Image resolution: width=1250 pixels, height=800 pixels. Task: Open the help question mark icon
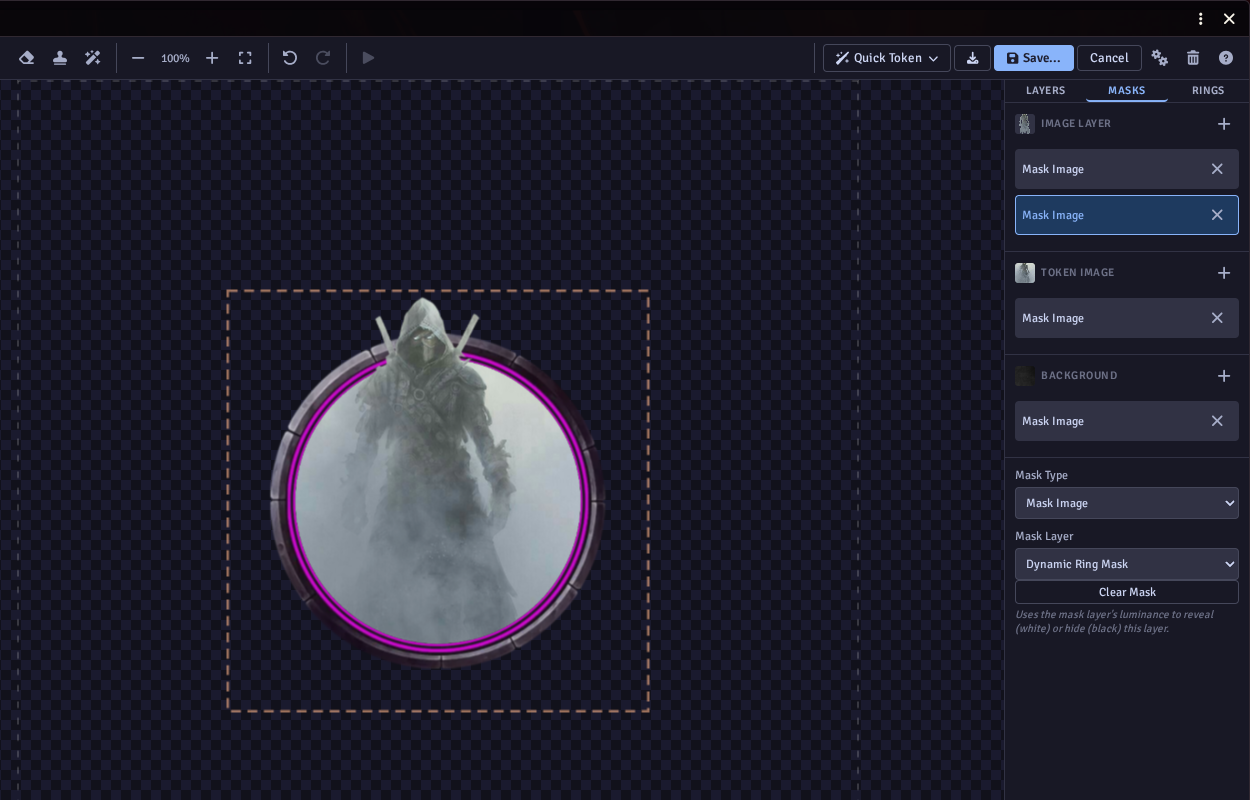coord(1226,58)
